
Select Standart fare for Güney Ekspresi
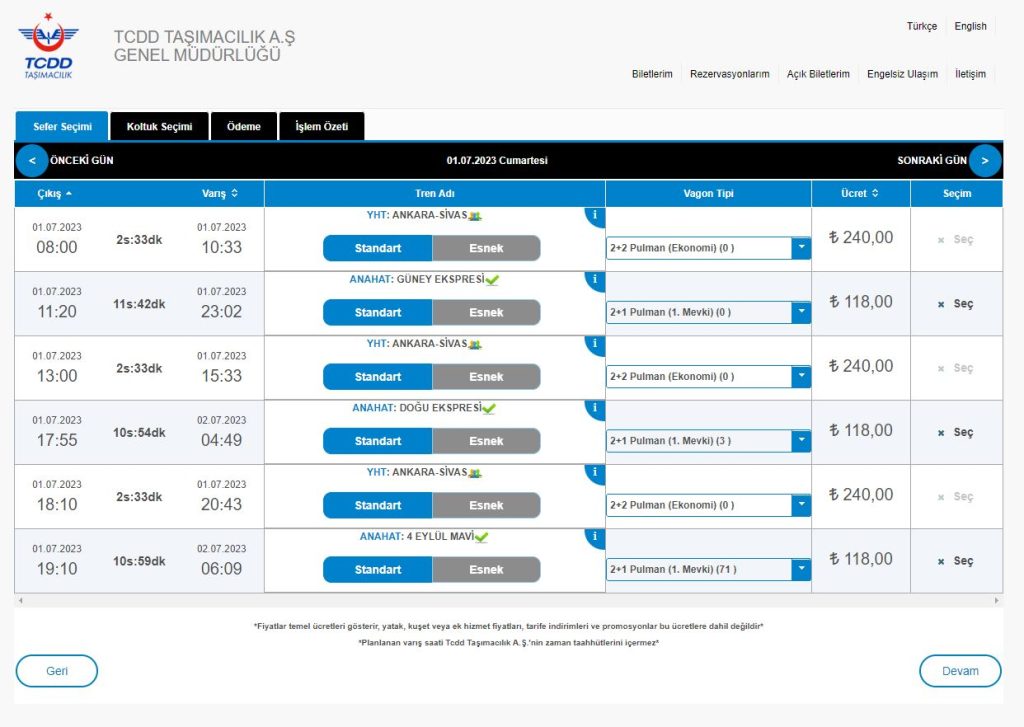click(378, 313)
